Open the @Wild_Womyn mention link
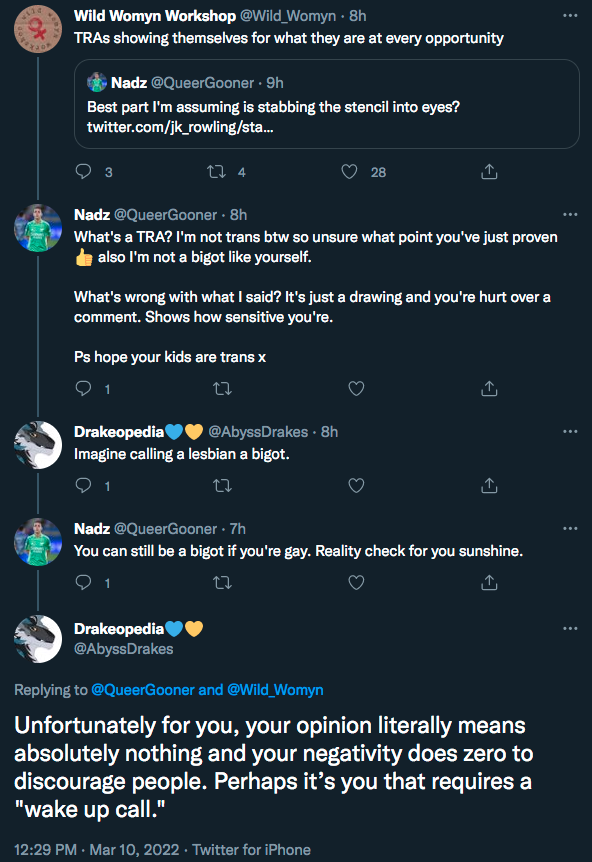This screenshot has height=862, width=592. coord(275,690)
